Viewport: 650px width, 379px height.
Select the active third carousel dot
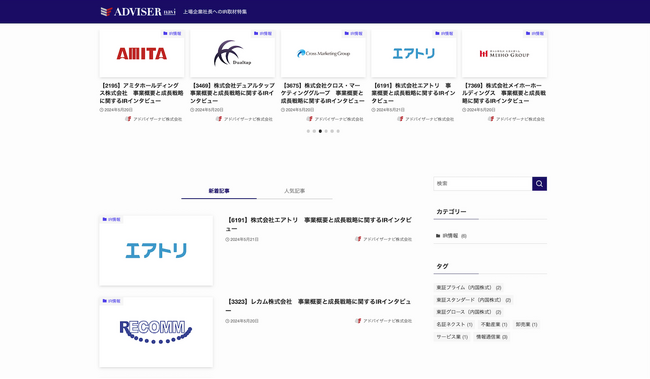tap(320, 131)
